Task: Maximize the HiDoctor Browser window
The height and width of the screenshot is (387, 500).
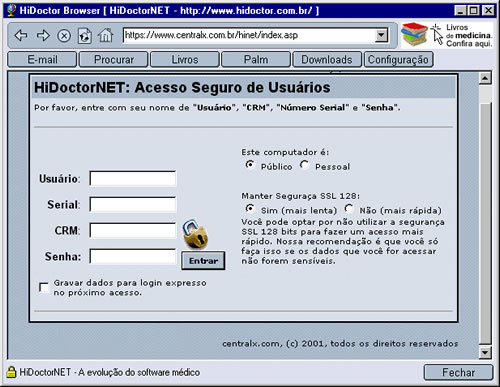Action: click(x=473, y=10)
